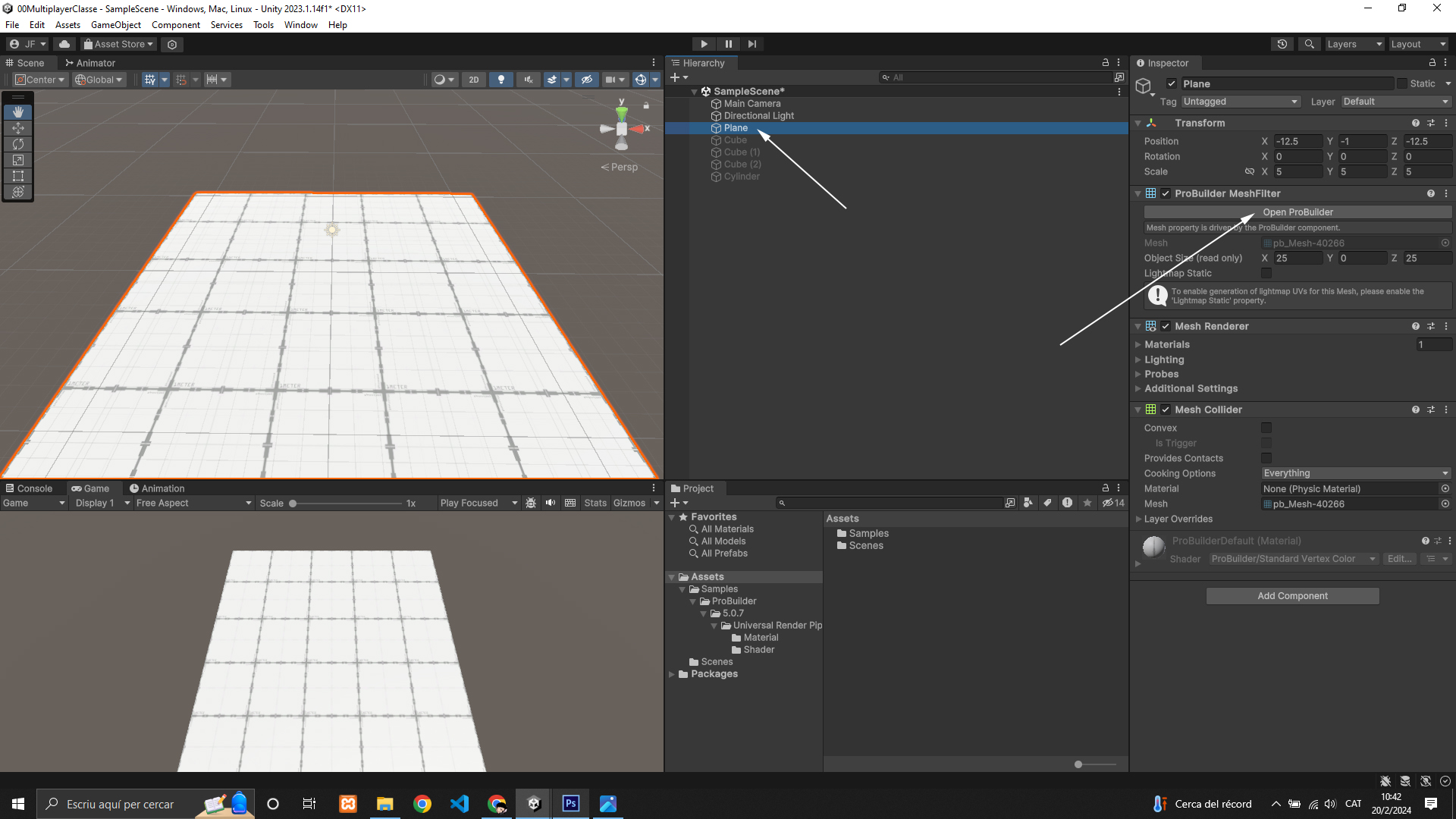This screenshot has height=819, width=1456.
Task: Click the Photoshop taskbar icon
Action: click(571, 804)
